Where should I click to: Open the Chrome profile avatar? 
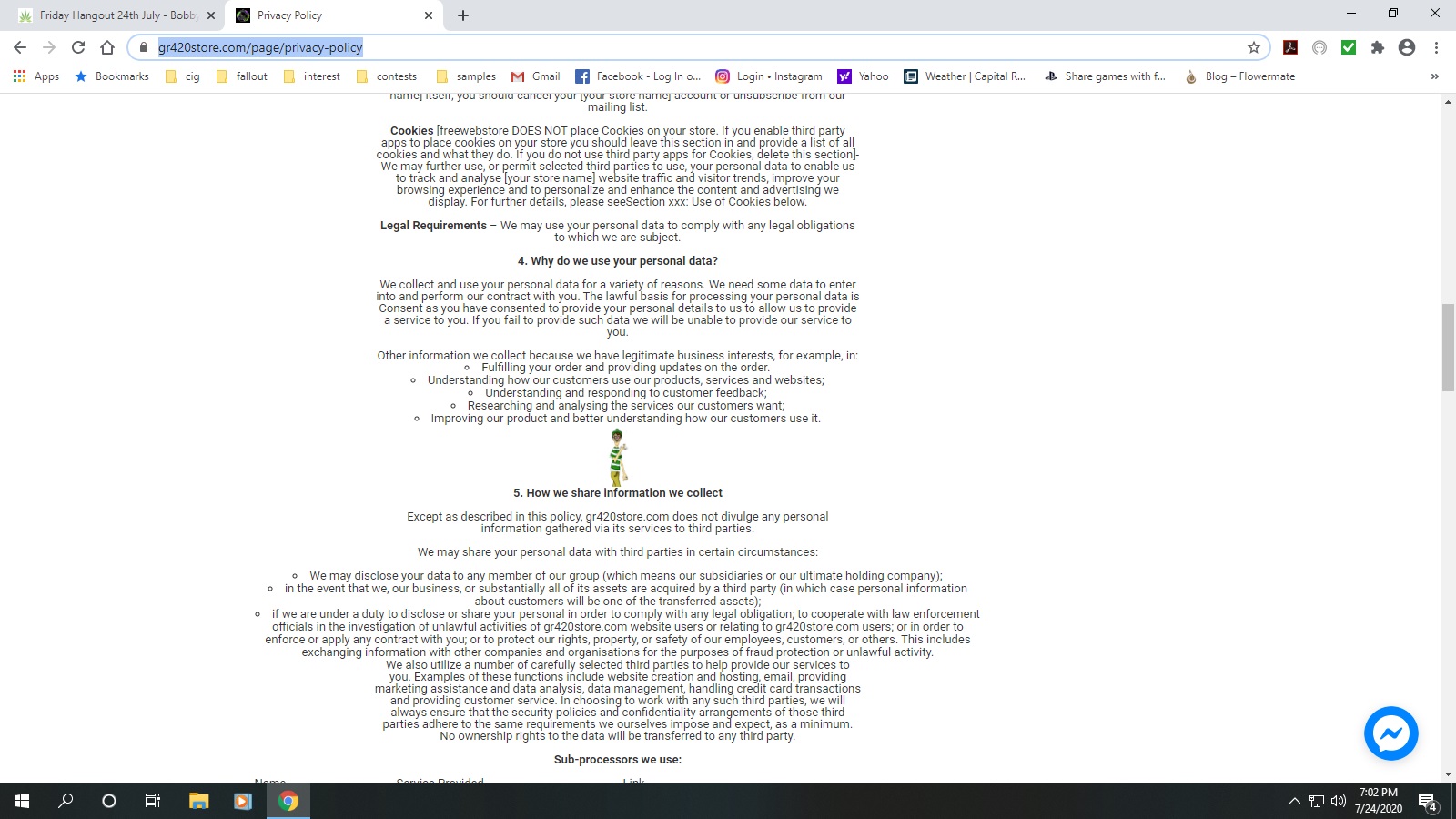tap(1407, 47)
